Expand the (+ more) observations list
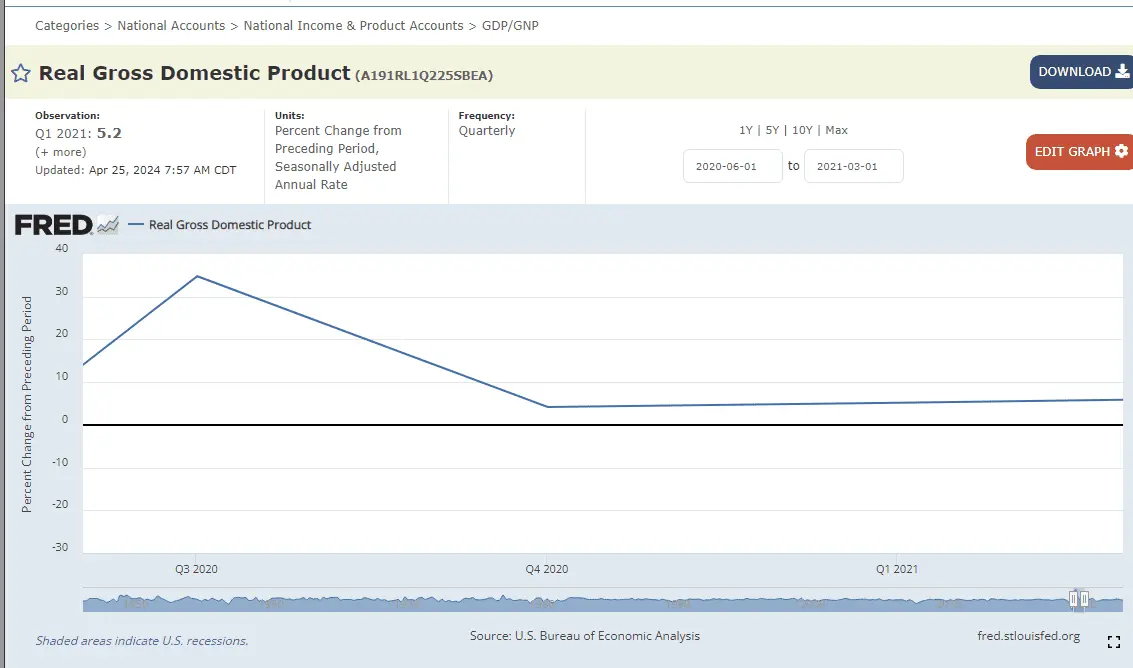Viewport: 1133px width, 668px height. pyautogui.click(x=60, y=152)
